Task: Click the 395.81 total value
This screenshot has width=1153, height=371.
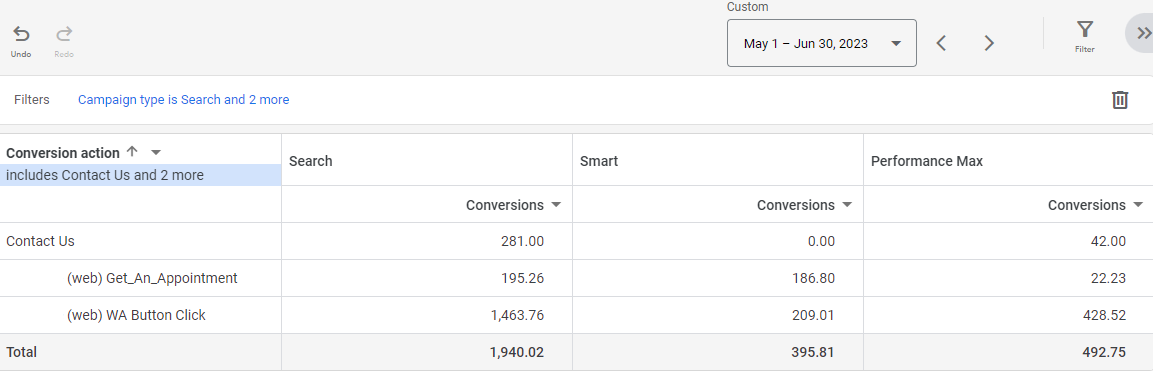Action: (x=812, y=352)
